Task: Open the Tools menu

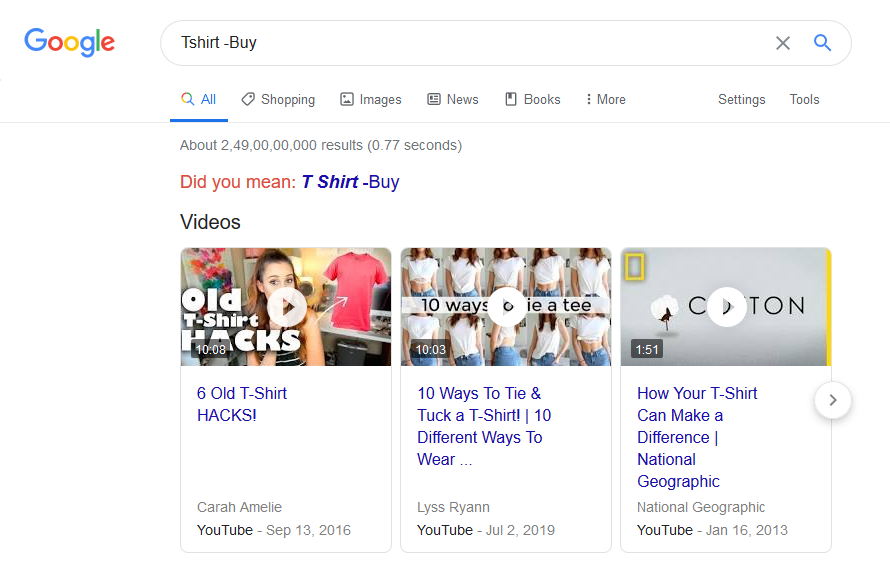Action: (x=804, y=100)
